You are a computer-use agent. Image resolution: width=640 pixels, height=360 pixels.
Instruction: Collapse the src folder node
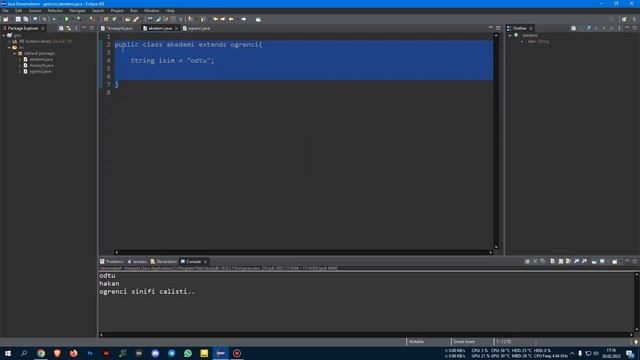pos(9,47)
